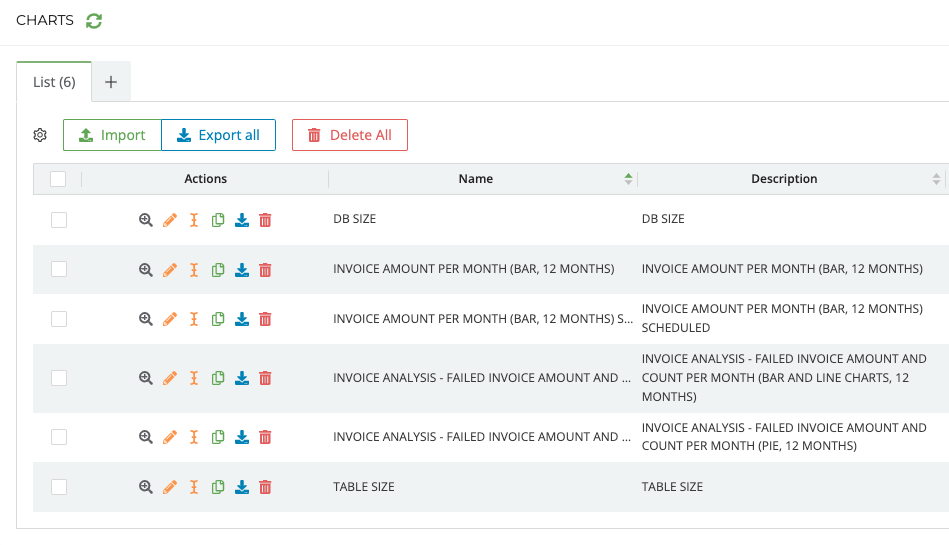Select the TABLE SIZE row checkbox
This screenshot has height=545, width=949.
[x=59, y=487]
